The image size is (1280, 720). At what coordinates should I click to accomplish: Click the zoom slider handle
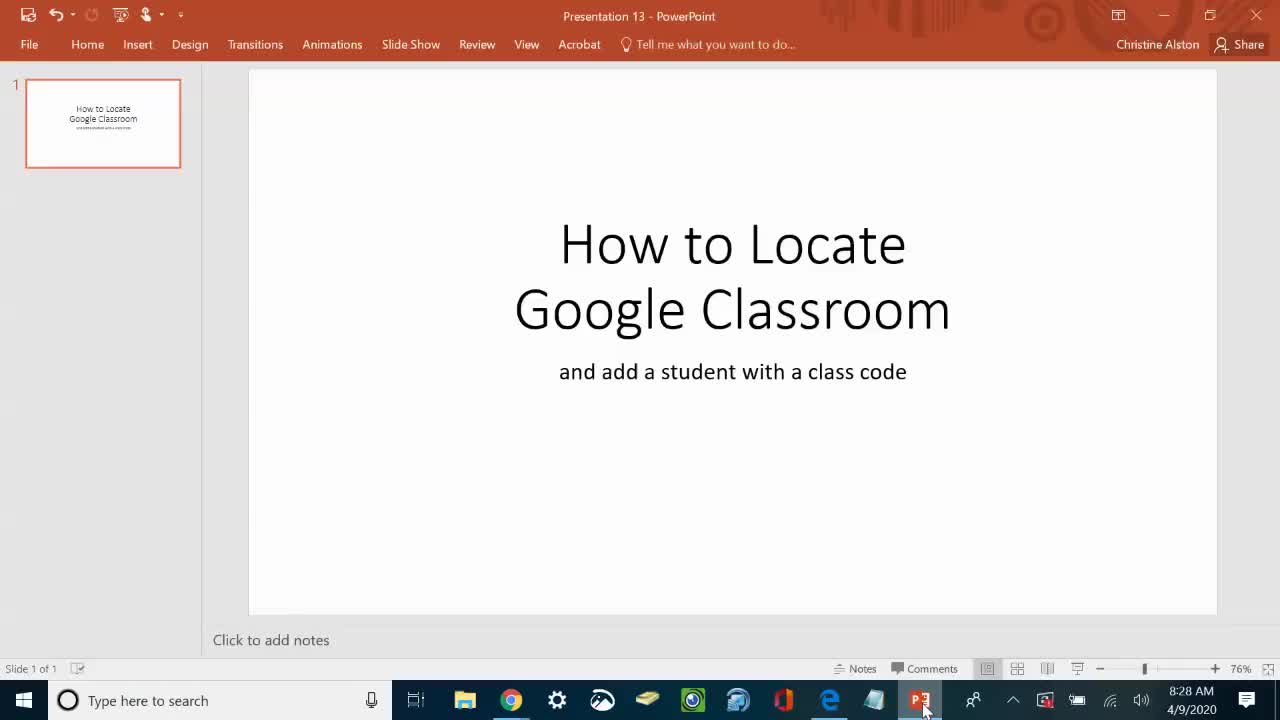[1145, 669]
